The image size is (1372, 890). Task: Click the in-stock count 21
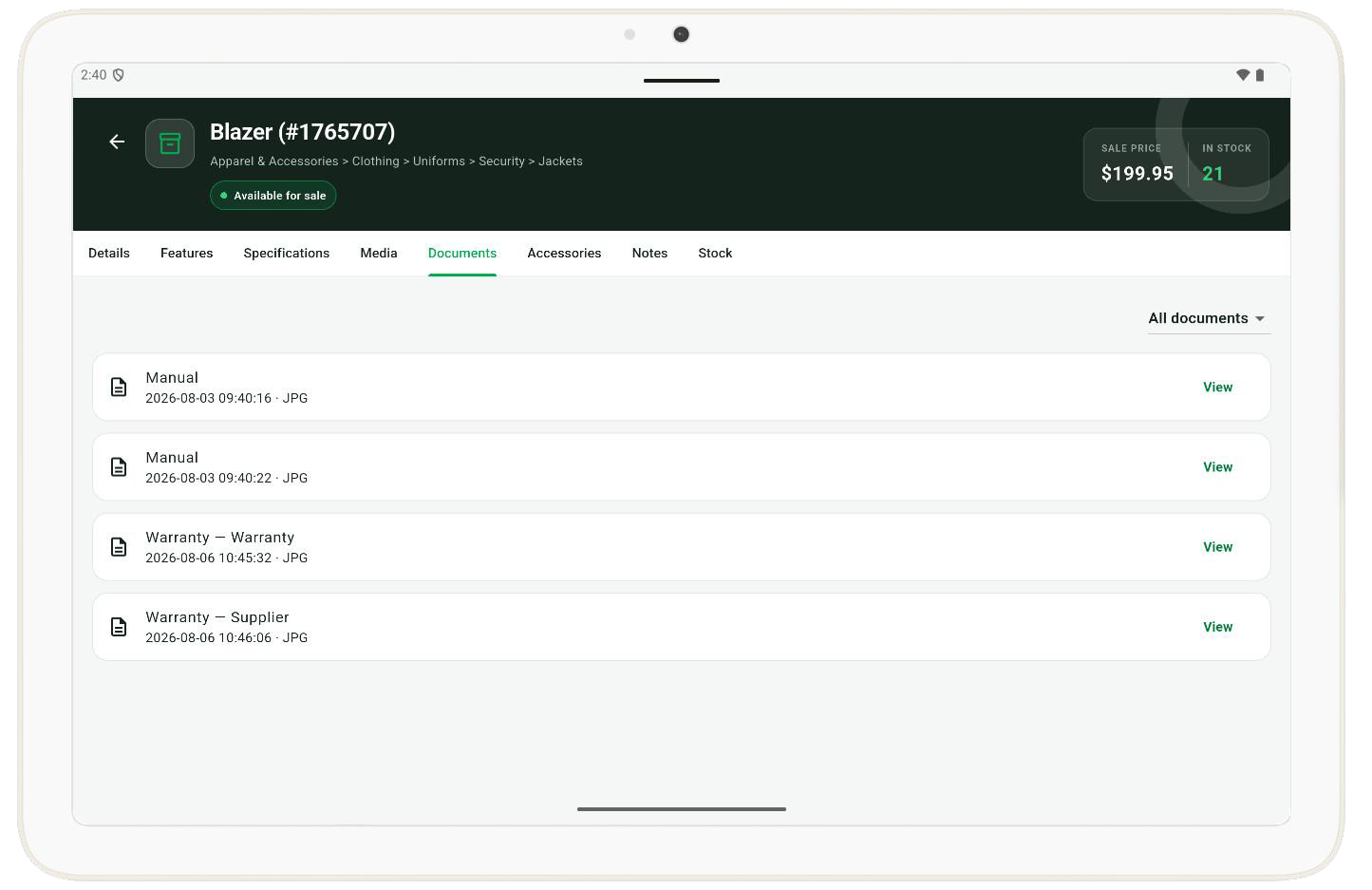(x=1212, y=174)
